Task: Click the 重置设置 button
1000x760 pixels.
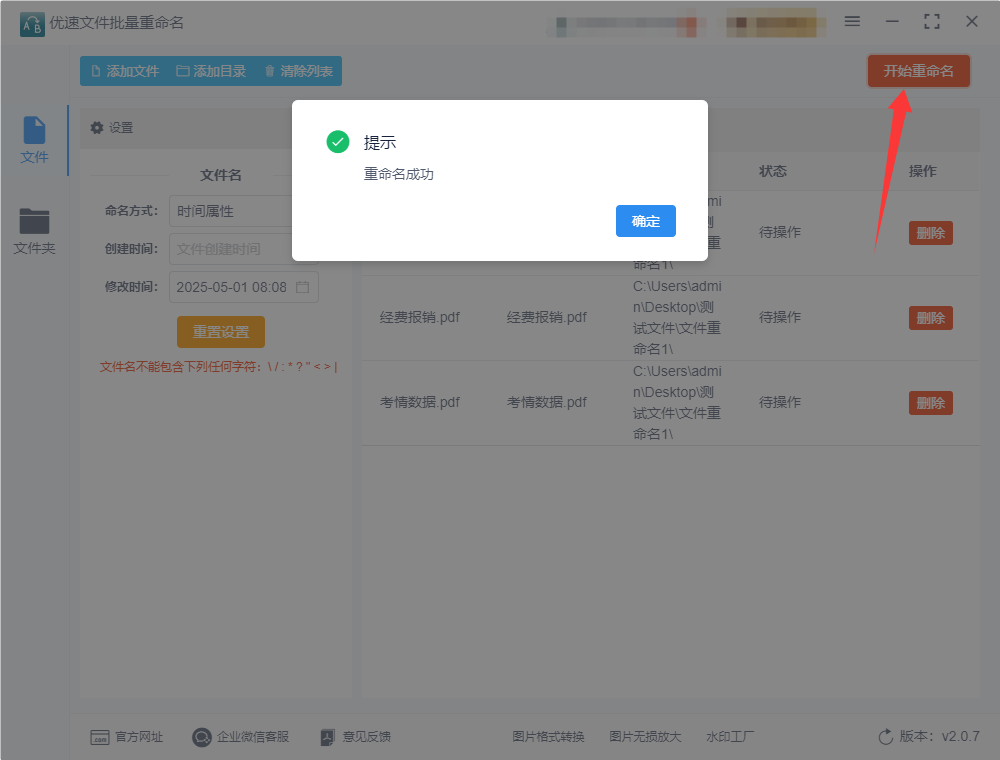Action: pyautogui.click(x=221, y=332)
